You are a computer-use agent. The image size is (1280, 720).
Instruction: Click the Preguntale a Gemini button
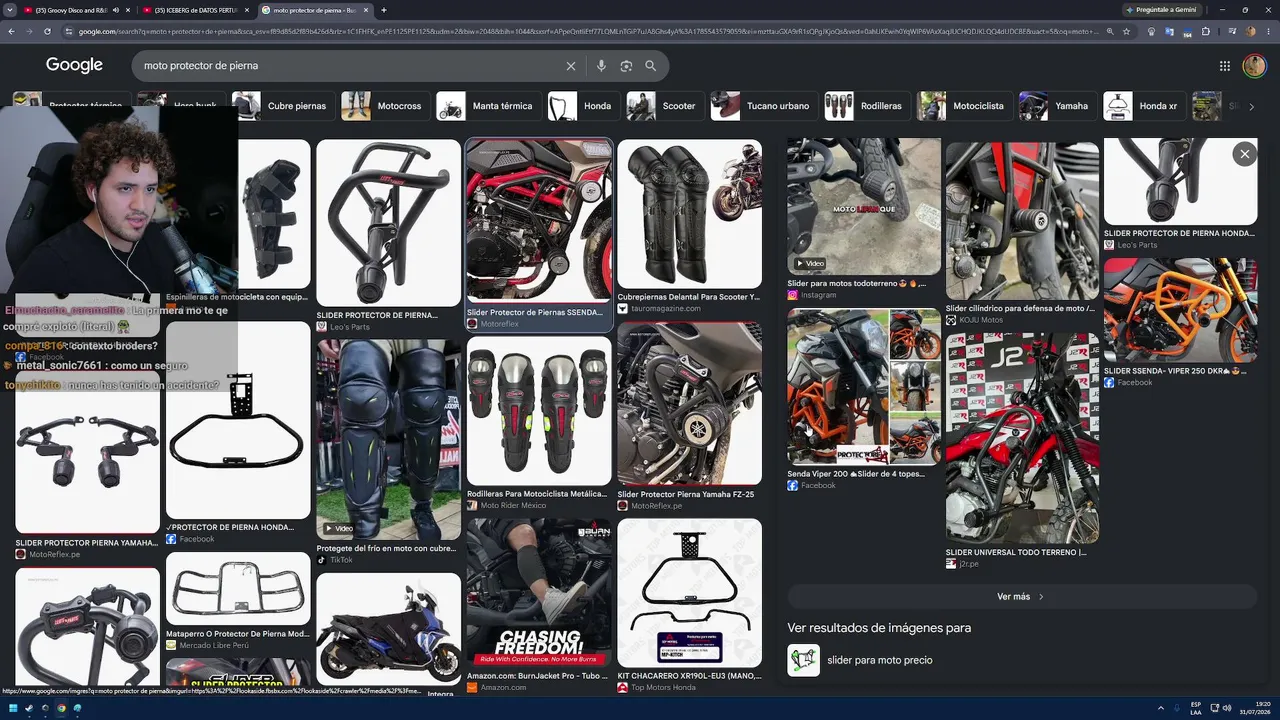click(1161, 10)
